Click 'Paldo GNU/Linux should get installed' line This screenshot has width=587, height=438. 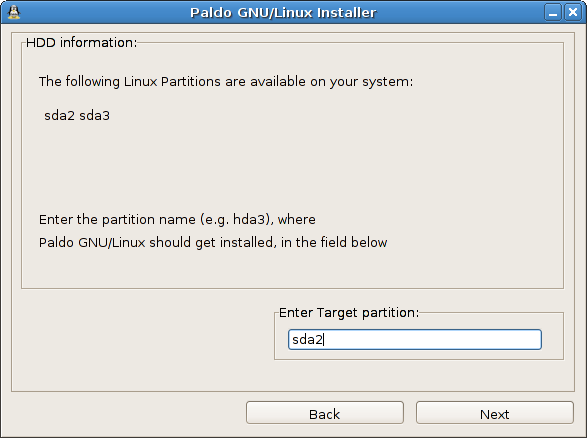(x=213, y=243)
